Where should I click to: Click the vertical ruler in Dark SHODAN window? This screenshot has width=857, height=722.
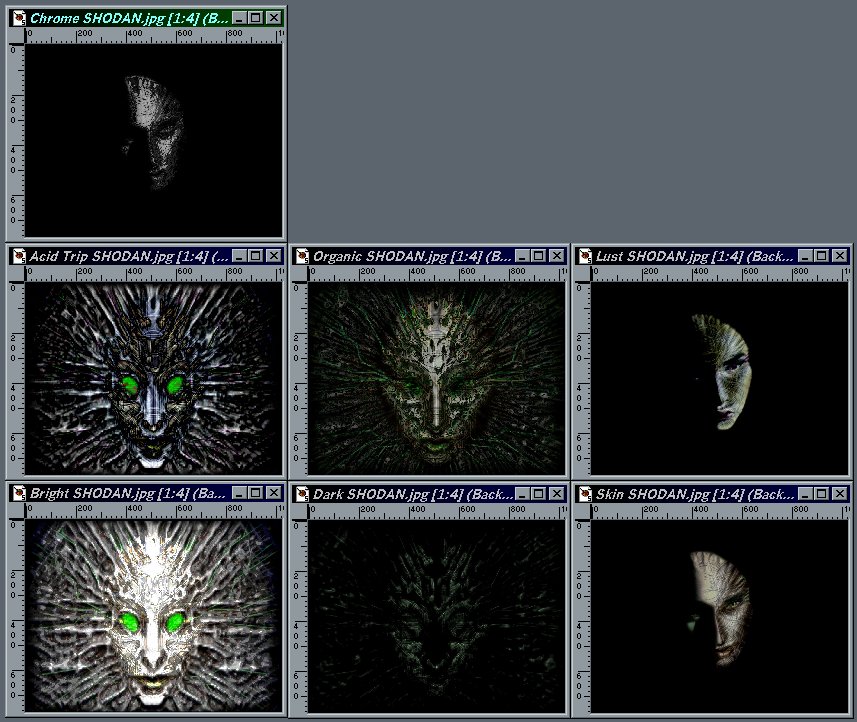(x=300, y=616)
